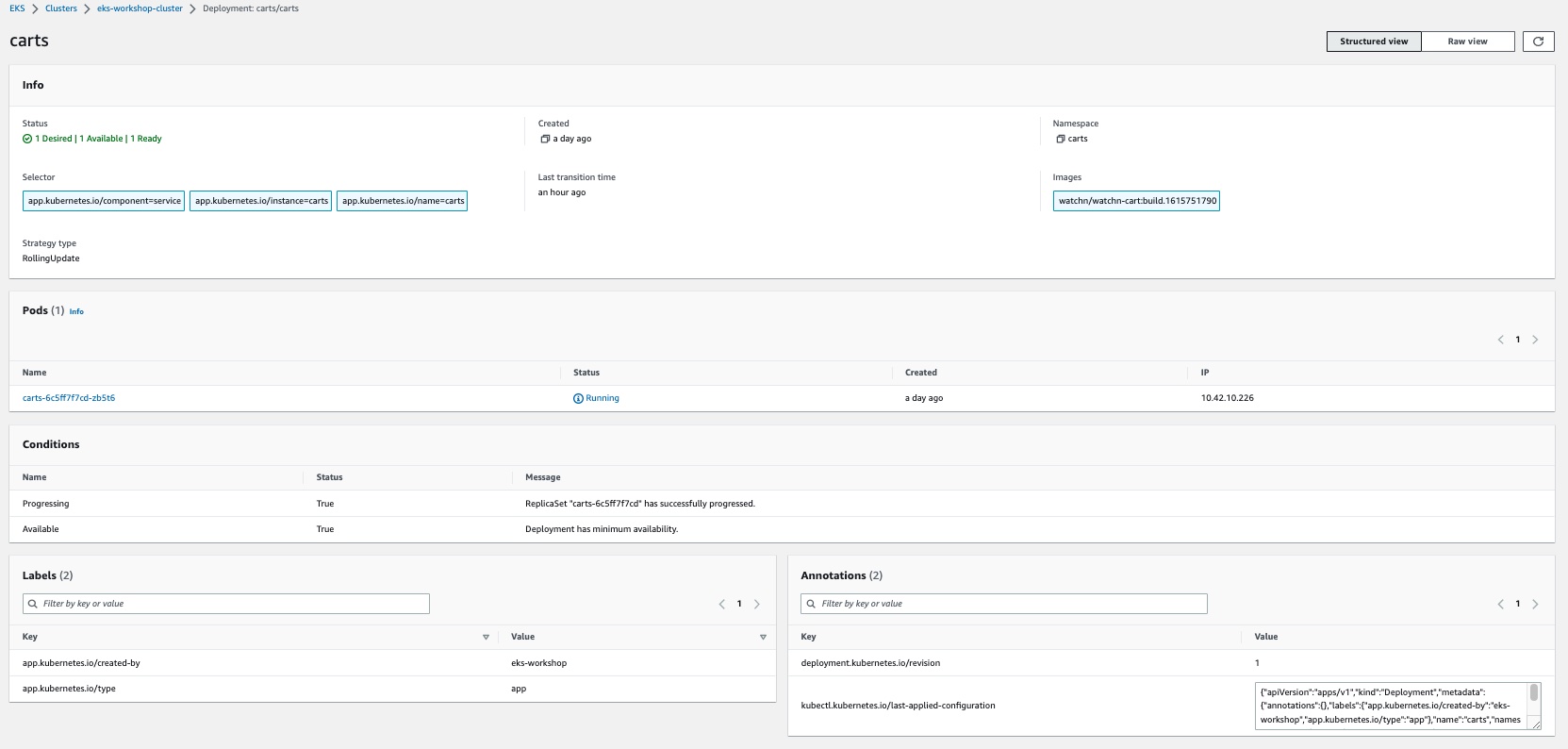The image size is (1568, 749).
Task: Click the green status check icon
Action: click(x=27, y=139)
